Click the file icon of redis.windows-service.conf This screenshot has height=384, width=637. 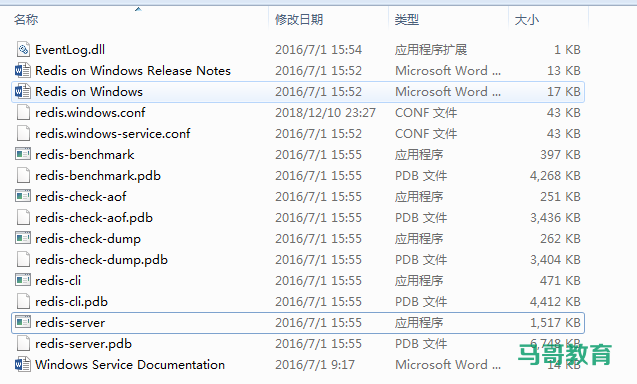point(23,134)
